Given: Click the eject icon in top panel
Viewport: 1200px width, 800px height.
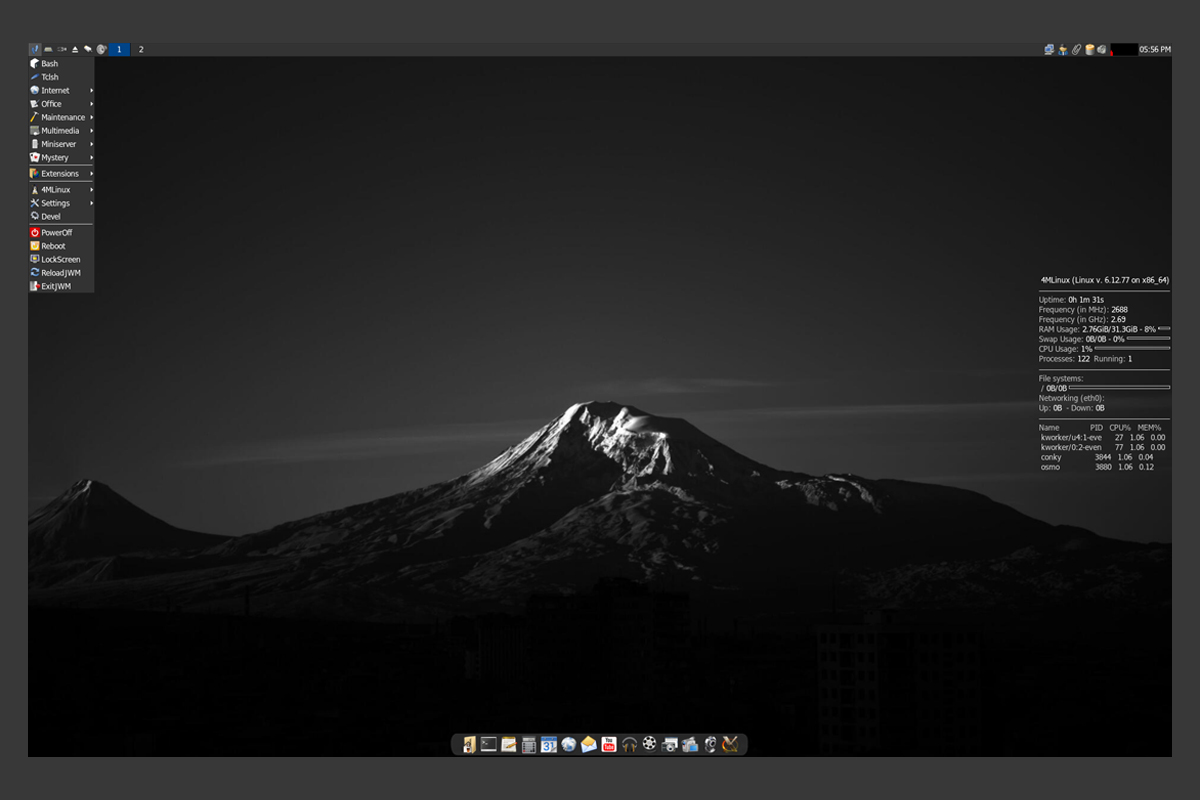Looking at the screenshot, I should tap(75, 49).
